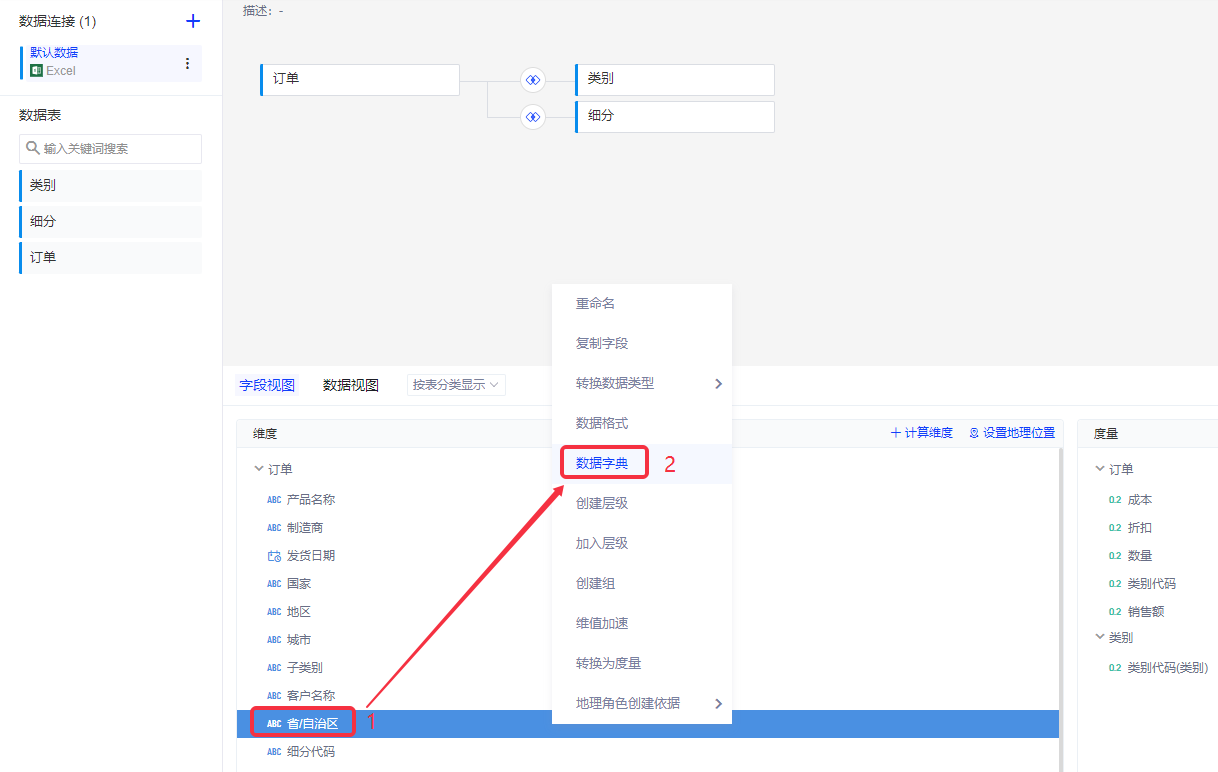Click the 设置地理位置 icon link
Viewport: 1218px width, 772px height.
pos(974,433)
